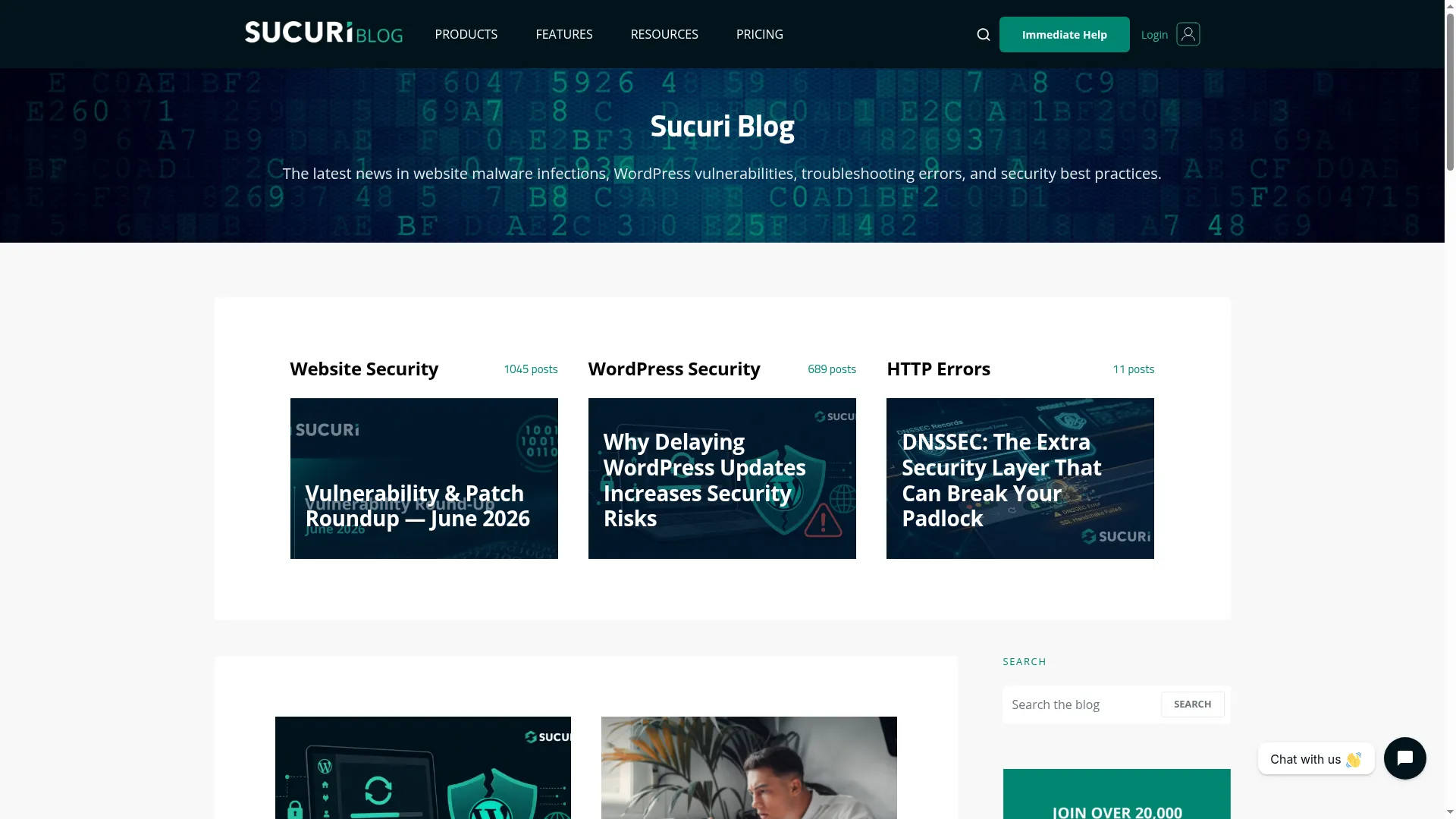Viewport: 1456px width, 819px height.
Task: Click the Chat with us bubble
Action: click(1316, 758)
